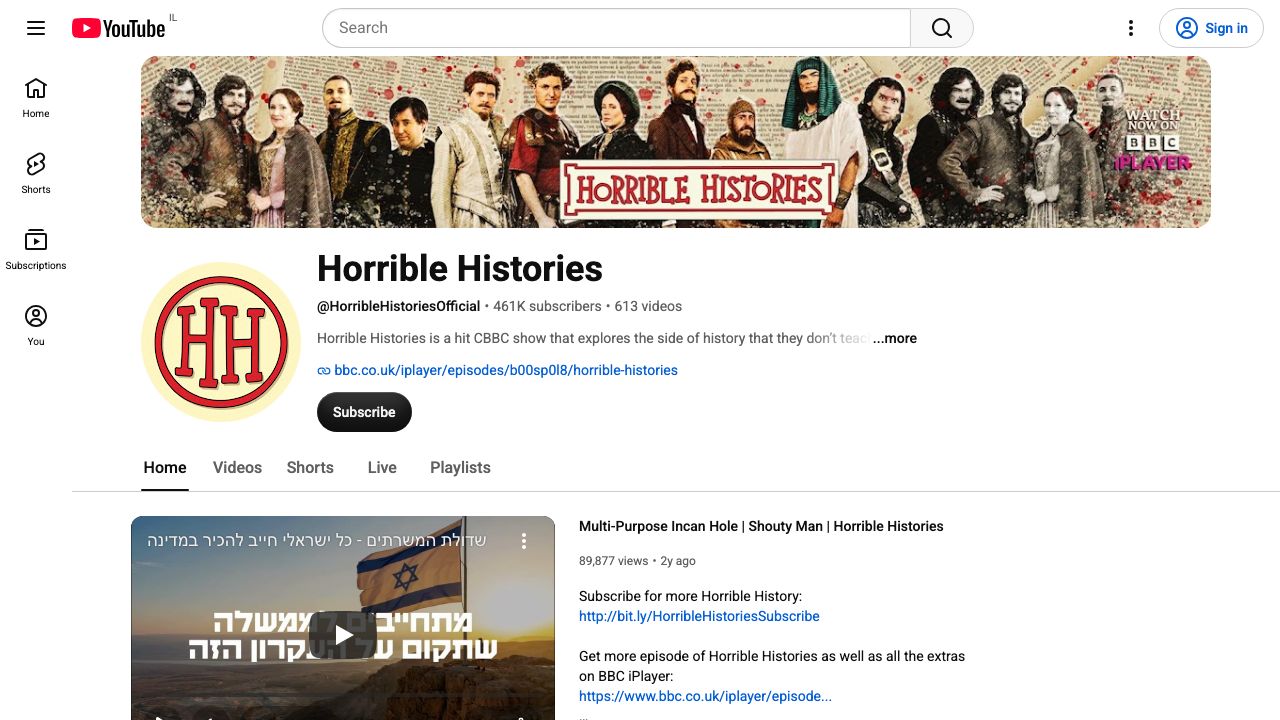Subscribe to Horrible Histories
The height and width of the screenshot is (720, 1280).
pos(364,412)
